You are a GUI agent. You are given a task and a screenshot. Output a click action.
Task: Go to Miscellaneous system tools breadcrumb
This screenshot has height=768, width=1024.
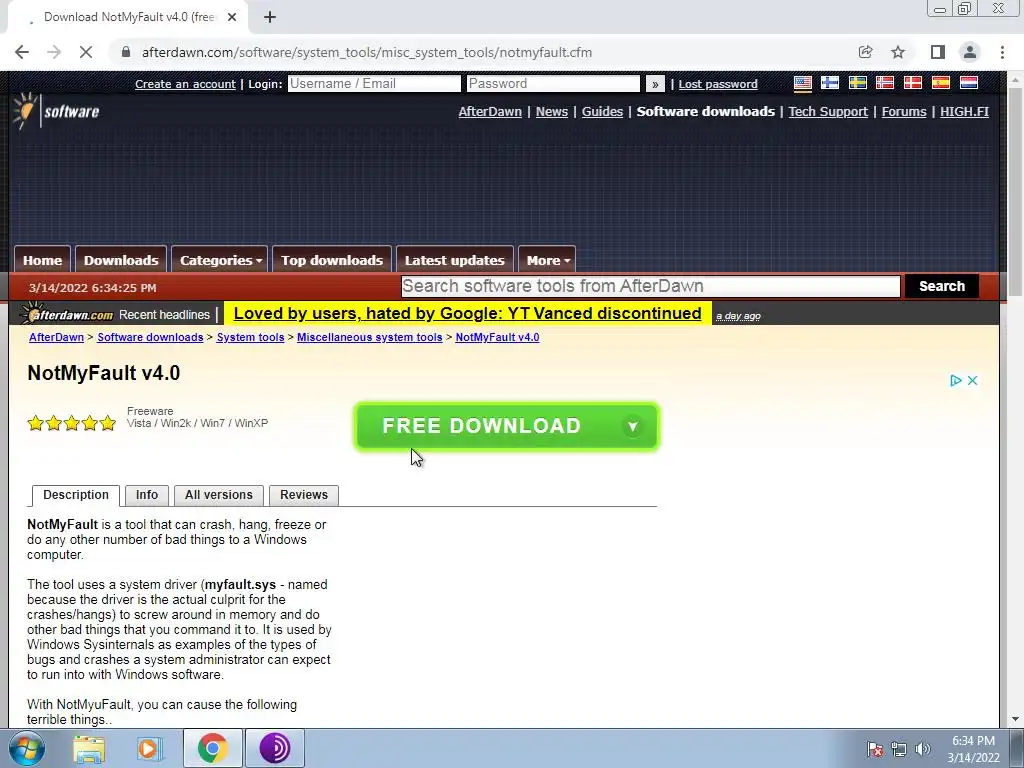point(370,338)
